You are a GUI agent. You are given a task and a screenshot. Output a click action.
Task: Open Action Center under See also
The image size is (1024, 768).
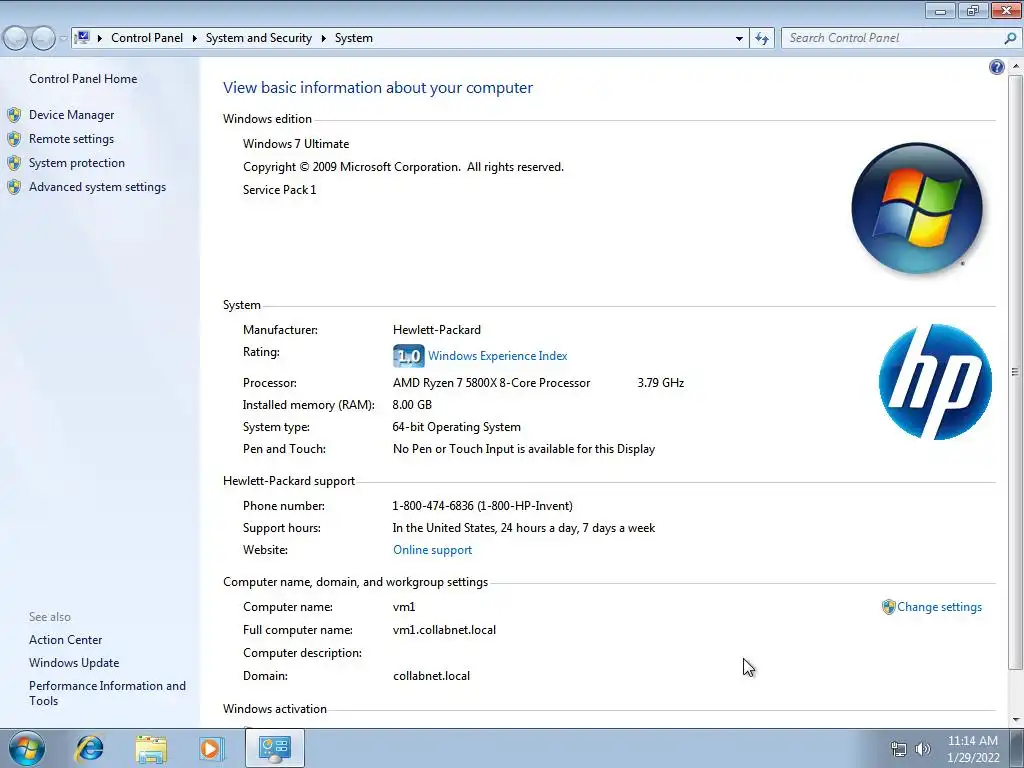(65, 640)
